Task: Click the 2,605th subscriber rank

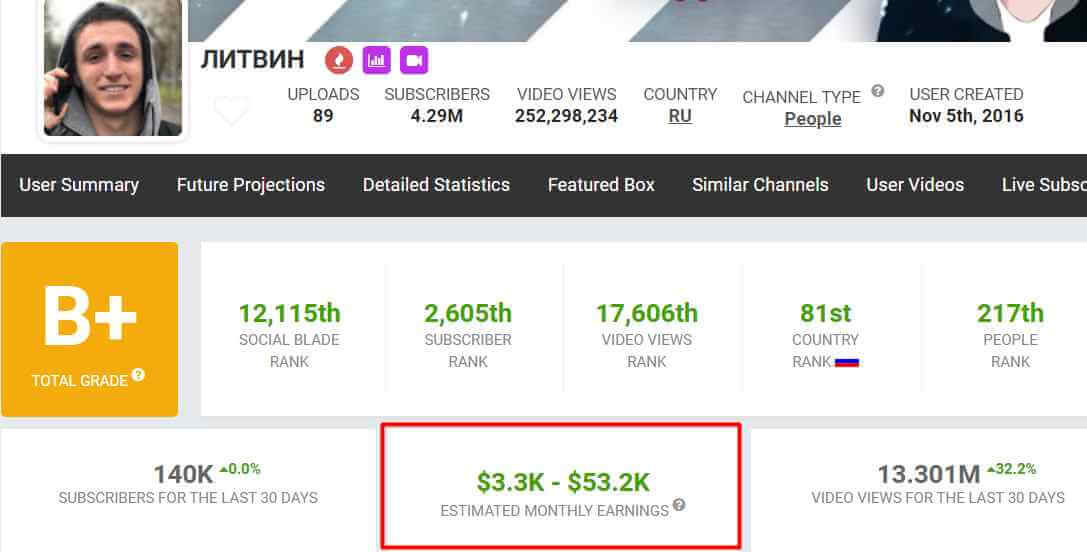Action: pyautogui.click(x=468, y=313)
